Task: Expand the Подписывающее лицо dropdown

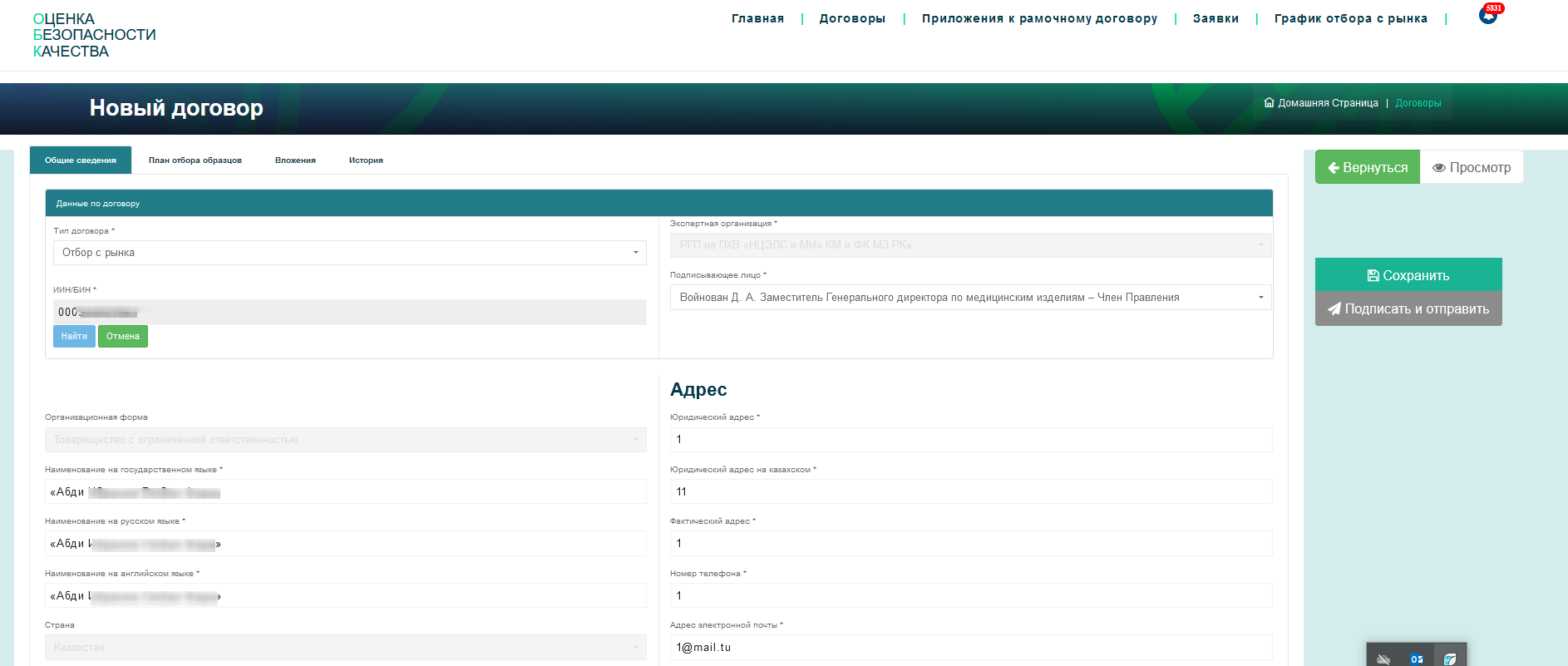Action: coord(969,298)
